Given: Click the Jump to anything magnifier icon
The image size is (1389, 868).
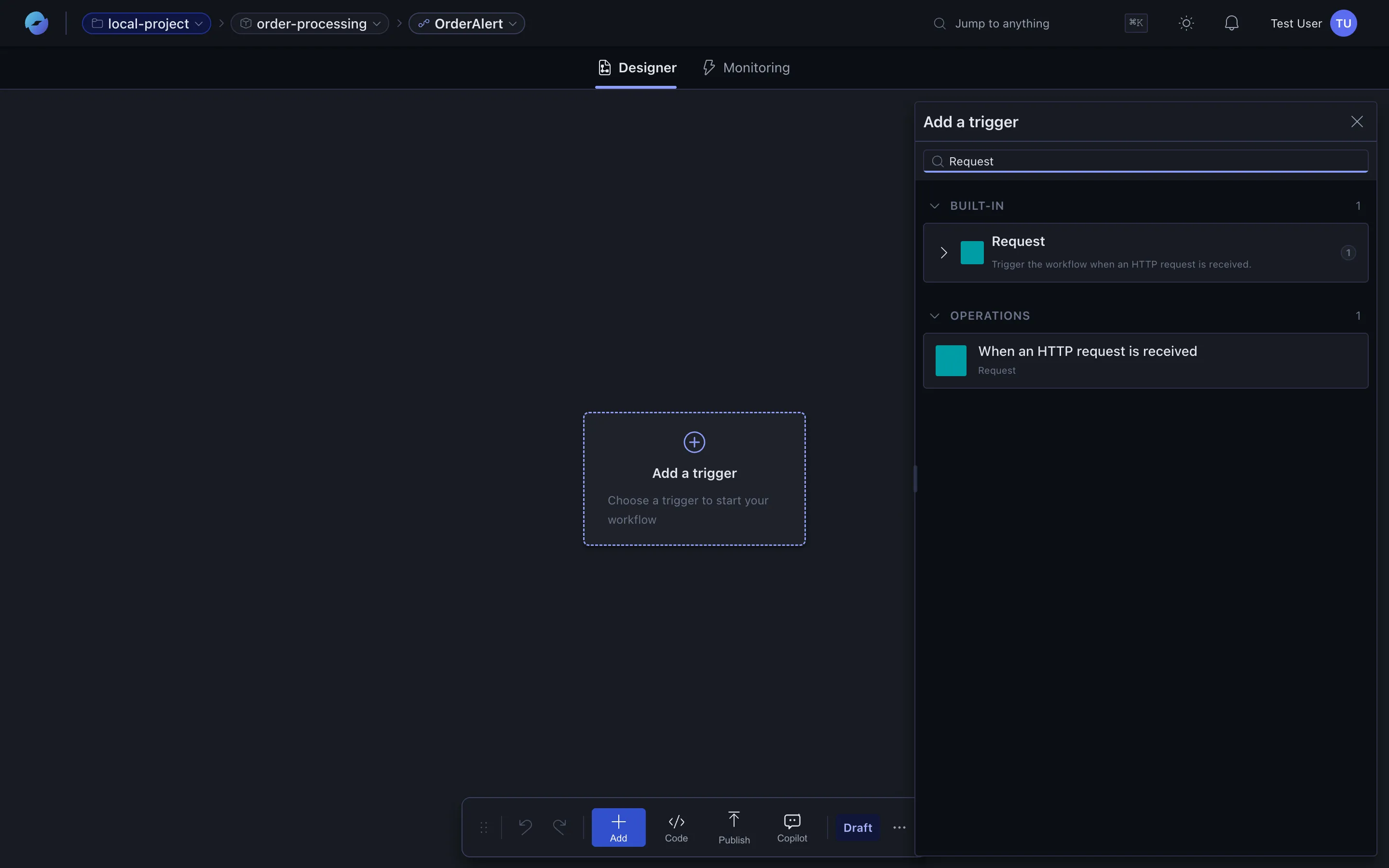Looking at the screenshot, I should [x=940, y=24].
